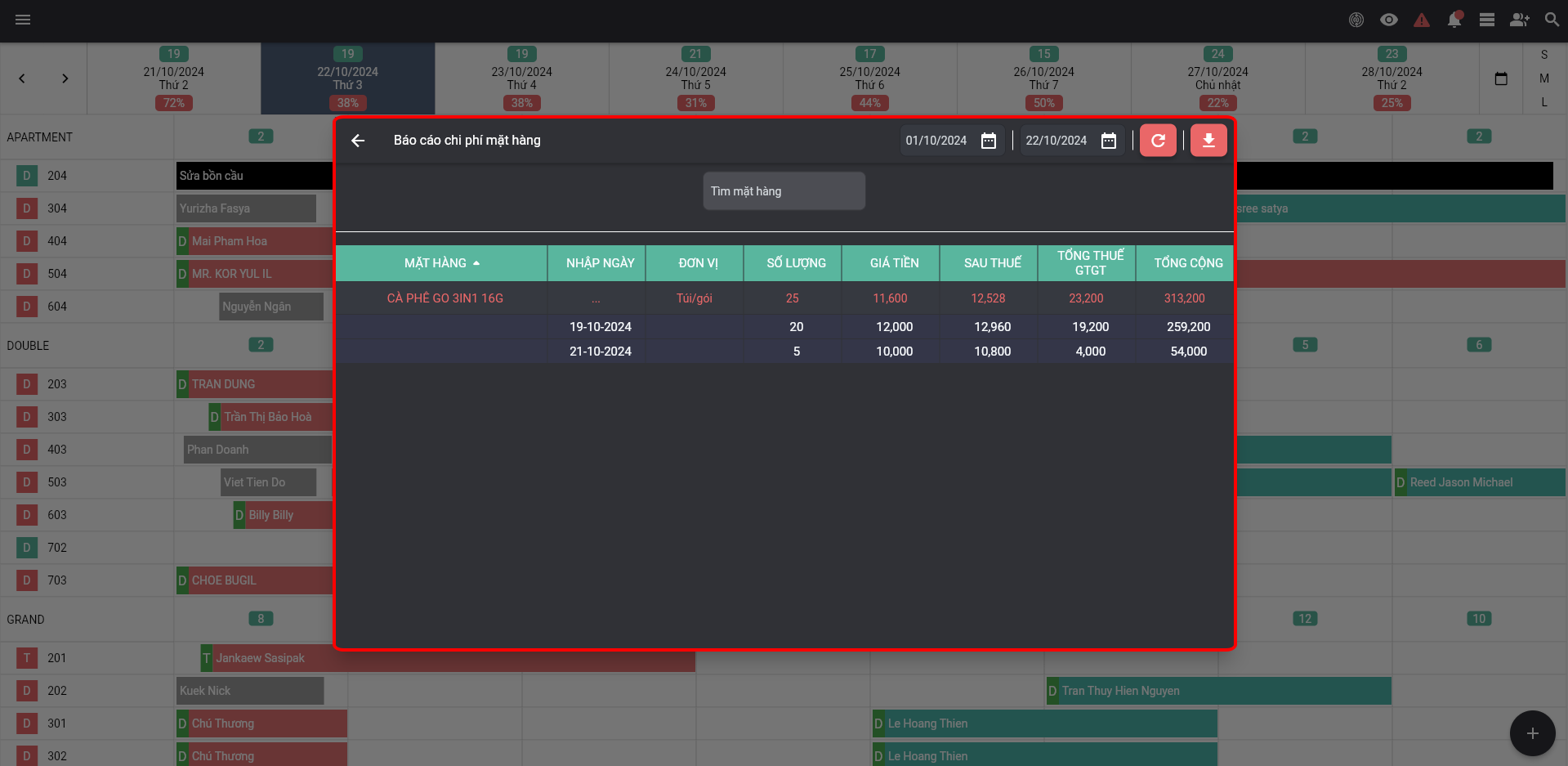
Task: Click the GRAND room group label
Action: tap(25, 620)
